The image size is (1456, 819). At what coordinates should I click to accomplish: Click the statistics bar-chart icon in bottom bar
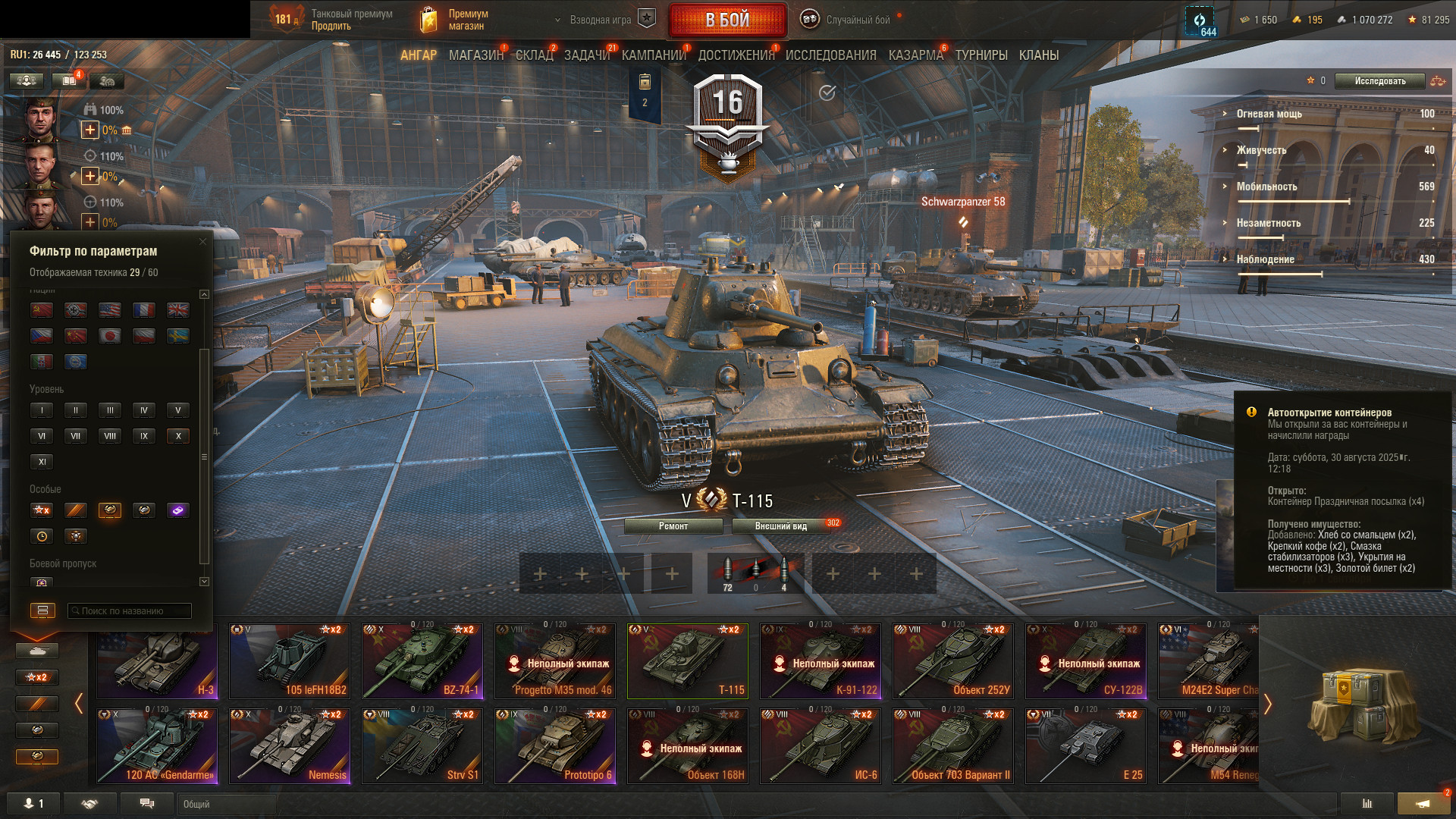[1367, 804]
